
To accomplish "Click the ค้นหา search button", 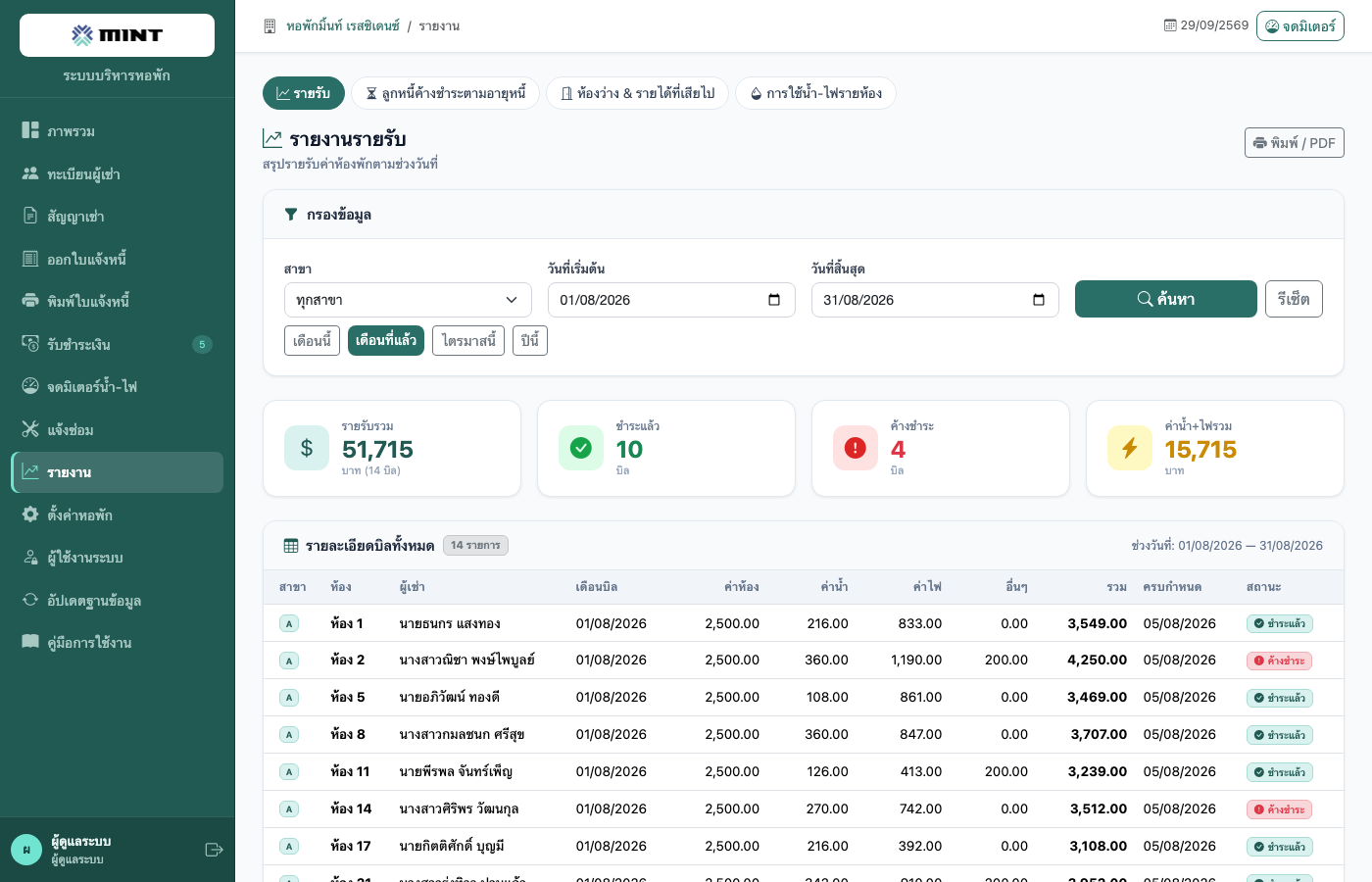I will coord(1166,299).
